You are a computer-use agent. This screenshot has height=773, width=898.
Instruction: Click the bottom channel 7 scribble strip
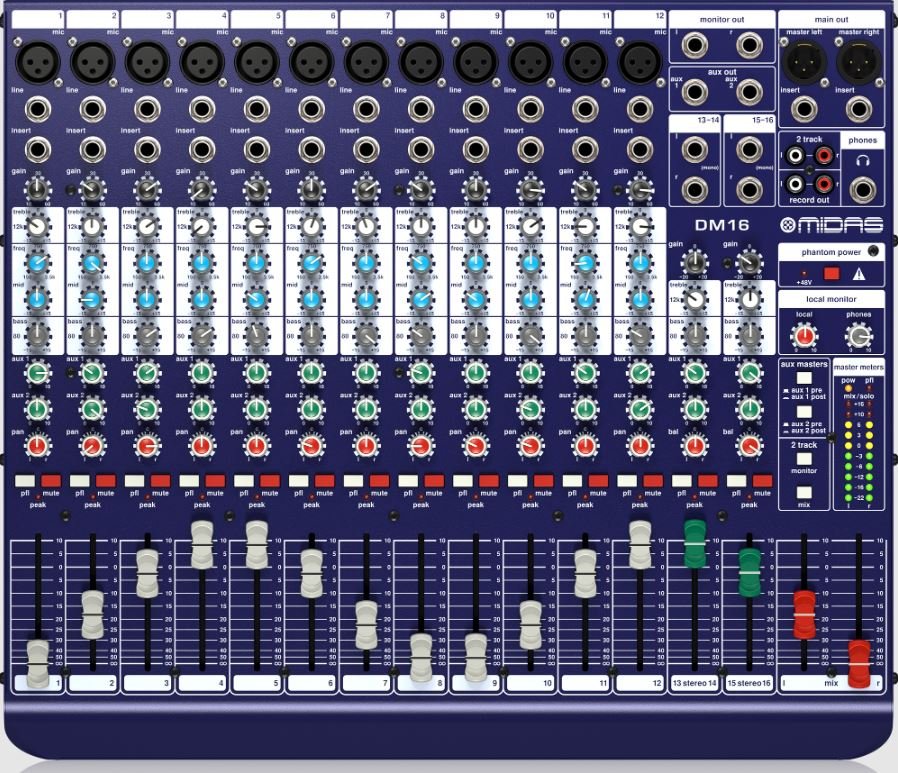[x=366, y=683]
